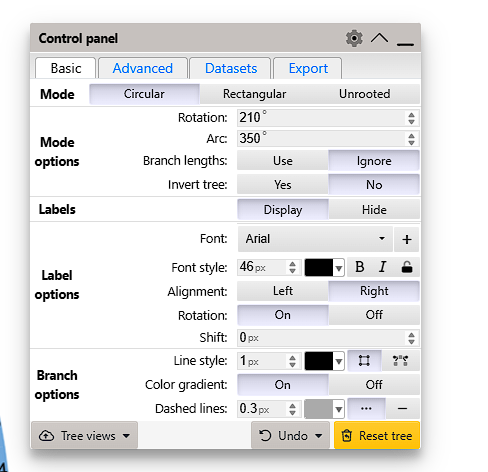The width and height of the screenshot is (488, 472).
Task: Select Rectangular display mode
Action: click(254, 94)
